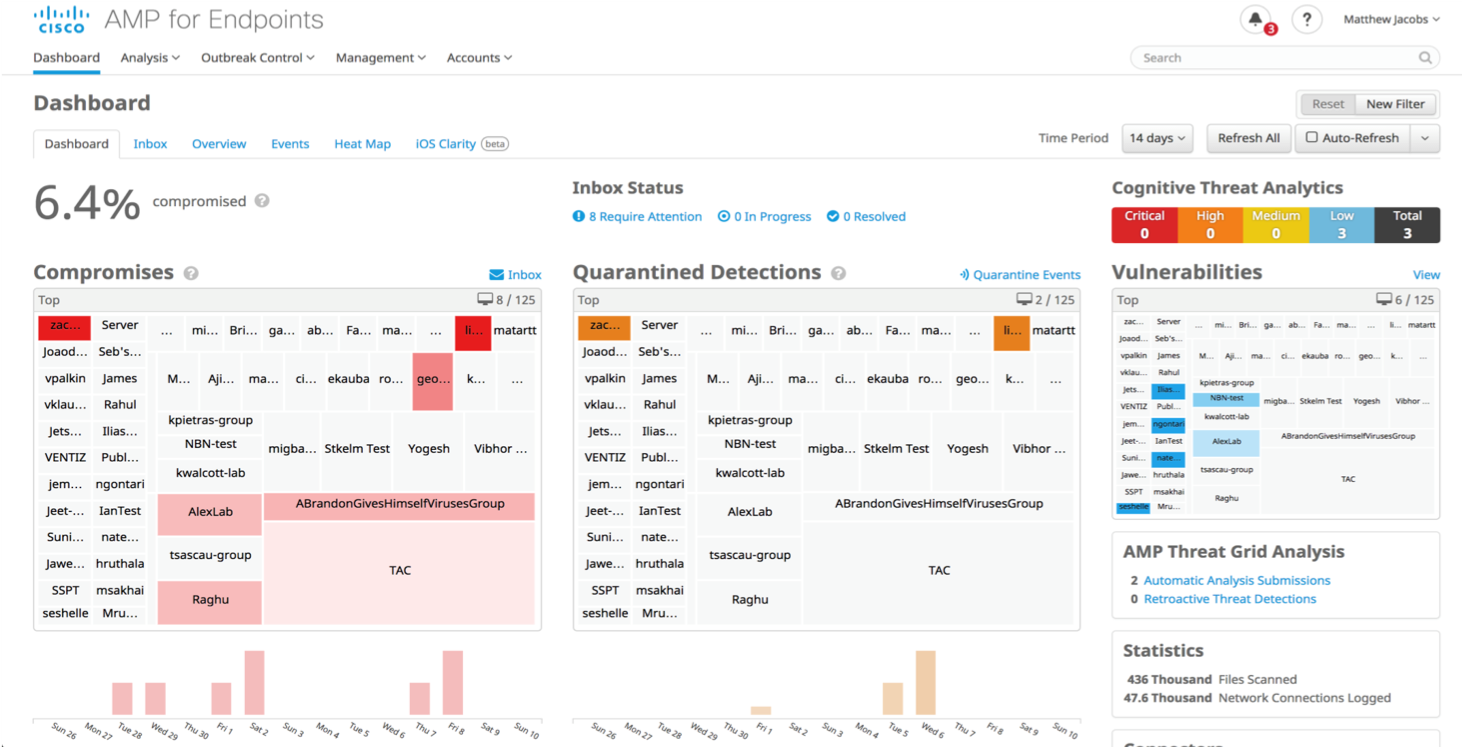The image size is (1462, 747).
Task: Select the Reset filter toggle button
Action: coord(1328,104)
